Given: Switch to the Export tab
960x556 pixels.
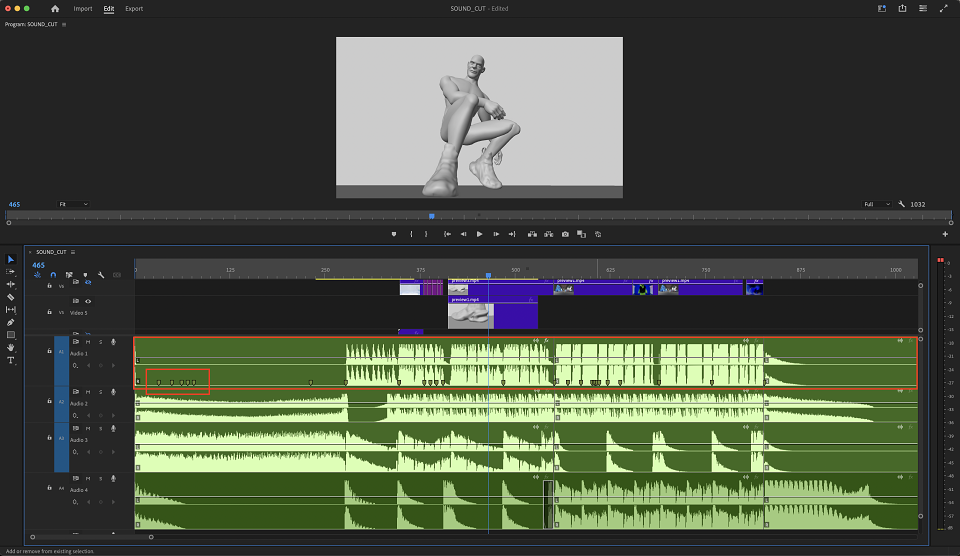Looking at the screenshot, I should [x=133, y=9].
